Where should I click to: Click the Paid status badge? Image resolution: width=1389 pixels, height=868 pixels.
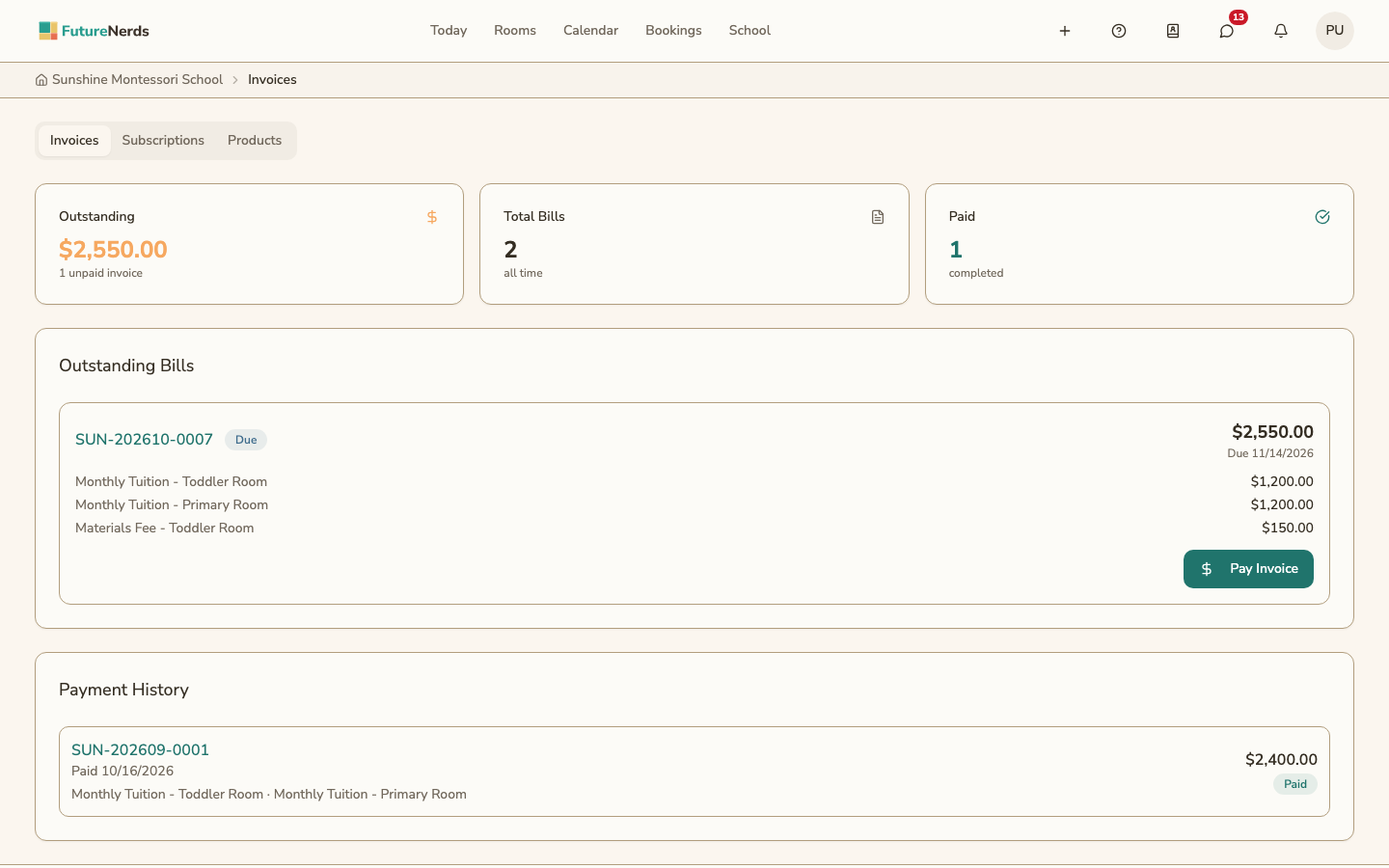1295,784
